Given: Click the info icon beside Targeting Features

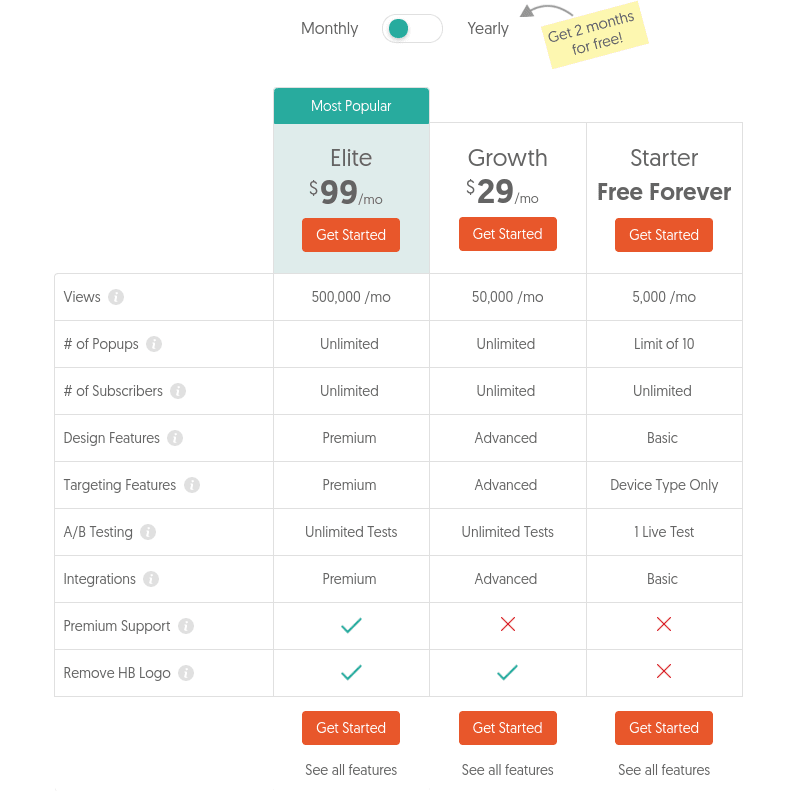Looking at the screenshot, I should point(192,485).
